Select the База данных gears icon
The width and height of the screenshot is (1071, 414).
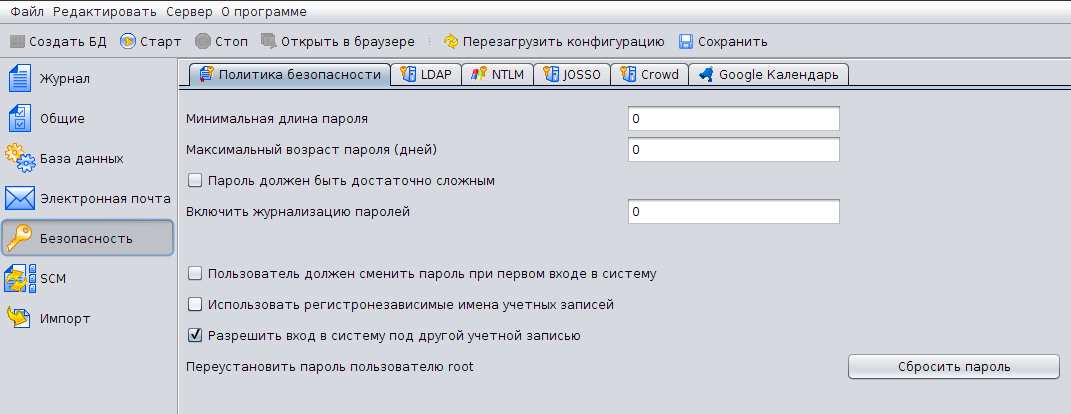click(21, 158)
